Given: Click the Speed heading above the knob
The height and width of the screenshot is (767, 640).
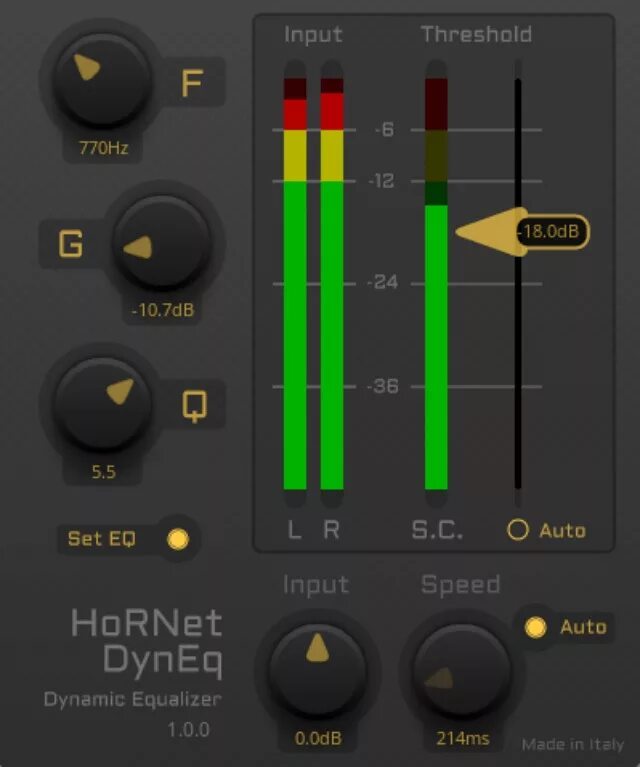Looking at the screenshot, I should click(460, 585).
